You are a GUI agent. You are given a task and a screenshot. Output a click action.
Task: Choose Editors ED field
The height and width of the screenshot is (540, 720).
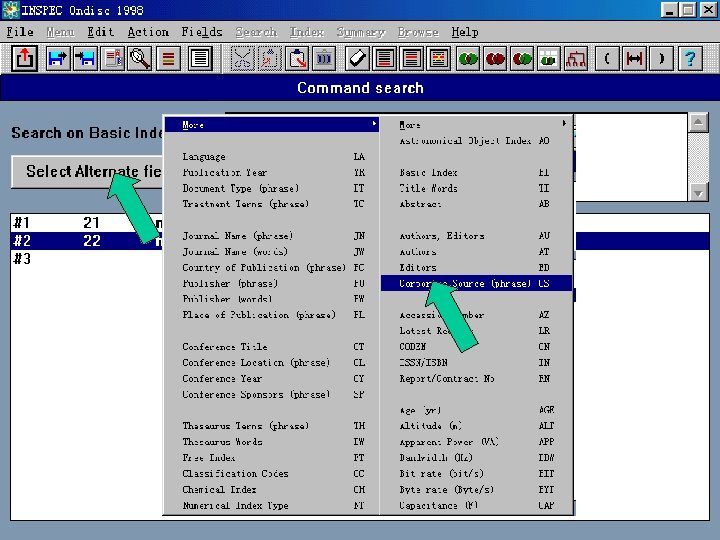[477, 267]
